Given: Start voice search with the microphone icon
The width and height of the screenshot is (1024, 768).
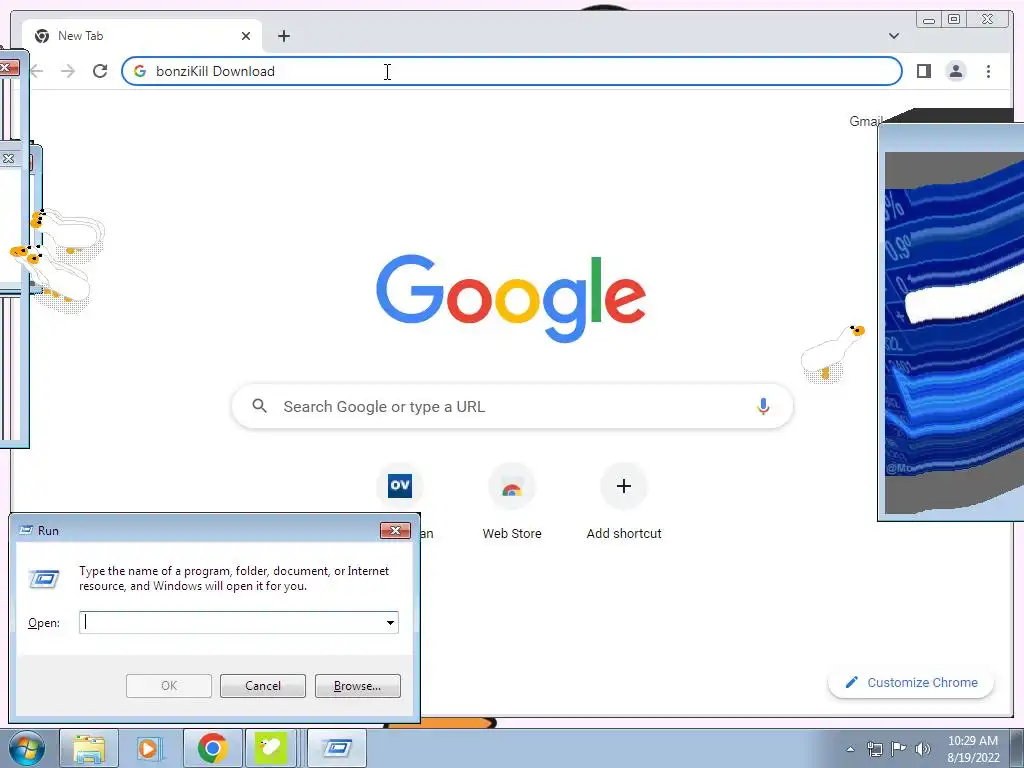Looking at the screenshot, I should [x=763, y=406].
